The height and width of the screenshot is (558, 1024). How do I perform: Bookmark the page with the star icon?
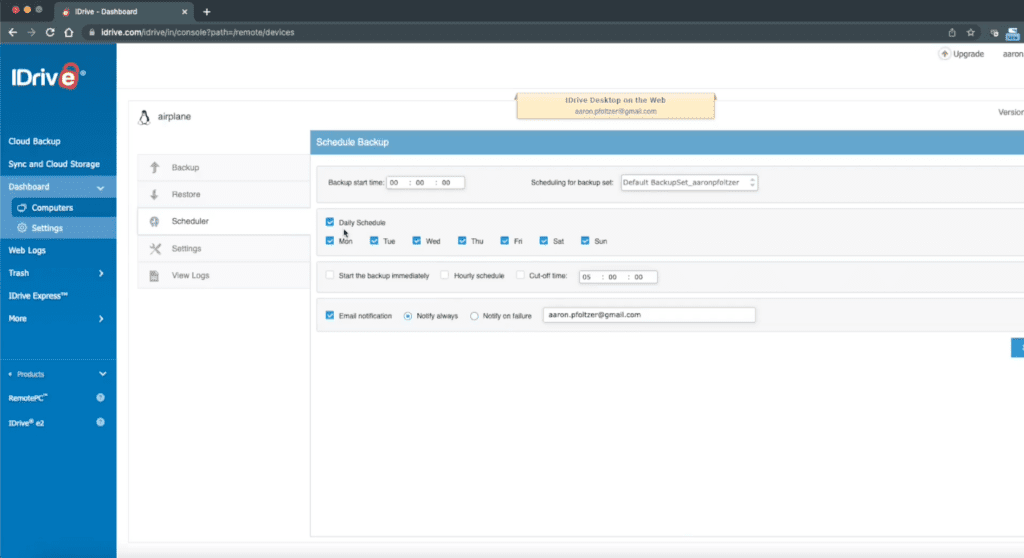(x=970, y=32)
